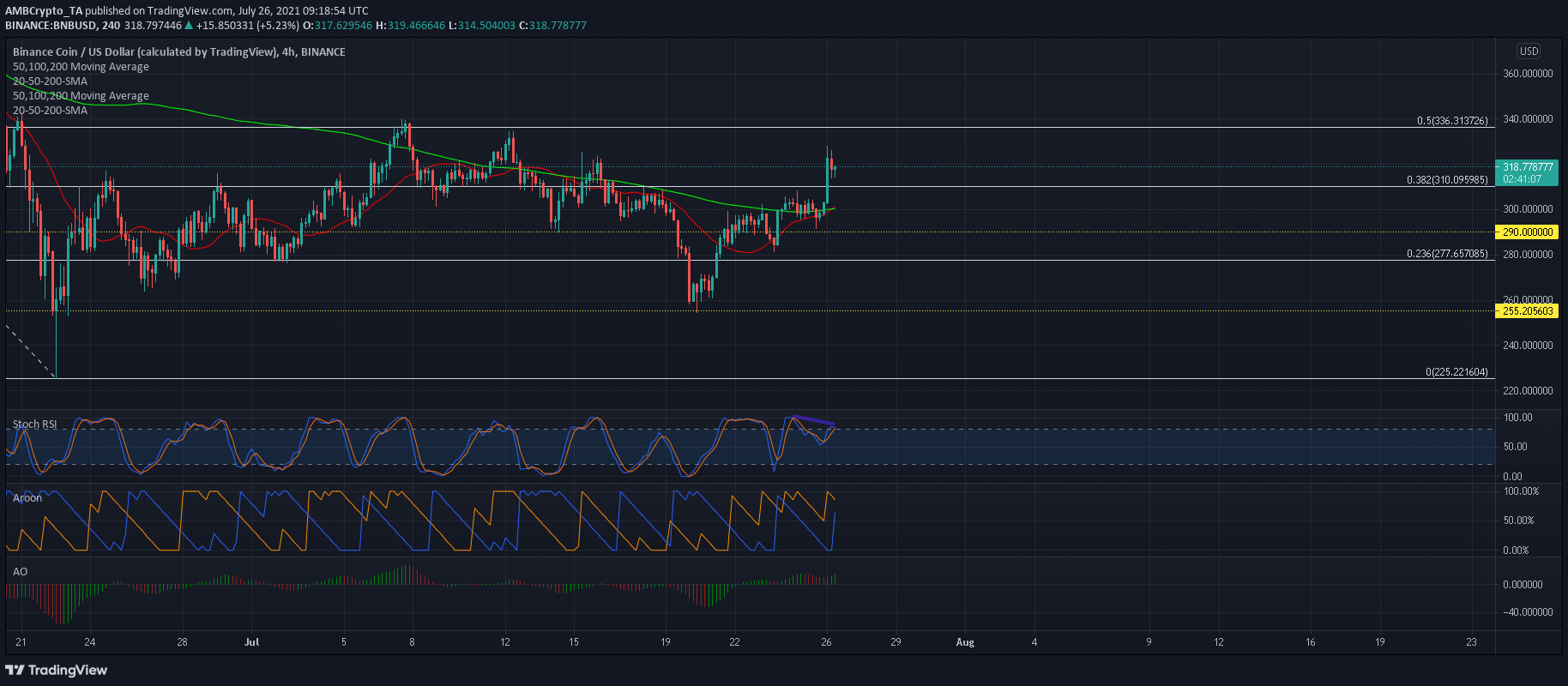The width and height of the screenshot is (1568, 686).
Task: Select the 290.000000 yellow price label
Action: [x=1528, y=232]
